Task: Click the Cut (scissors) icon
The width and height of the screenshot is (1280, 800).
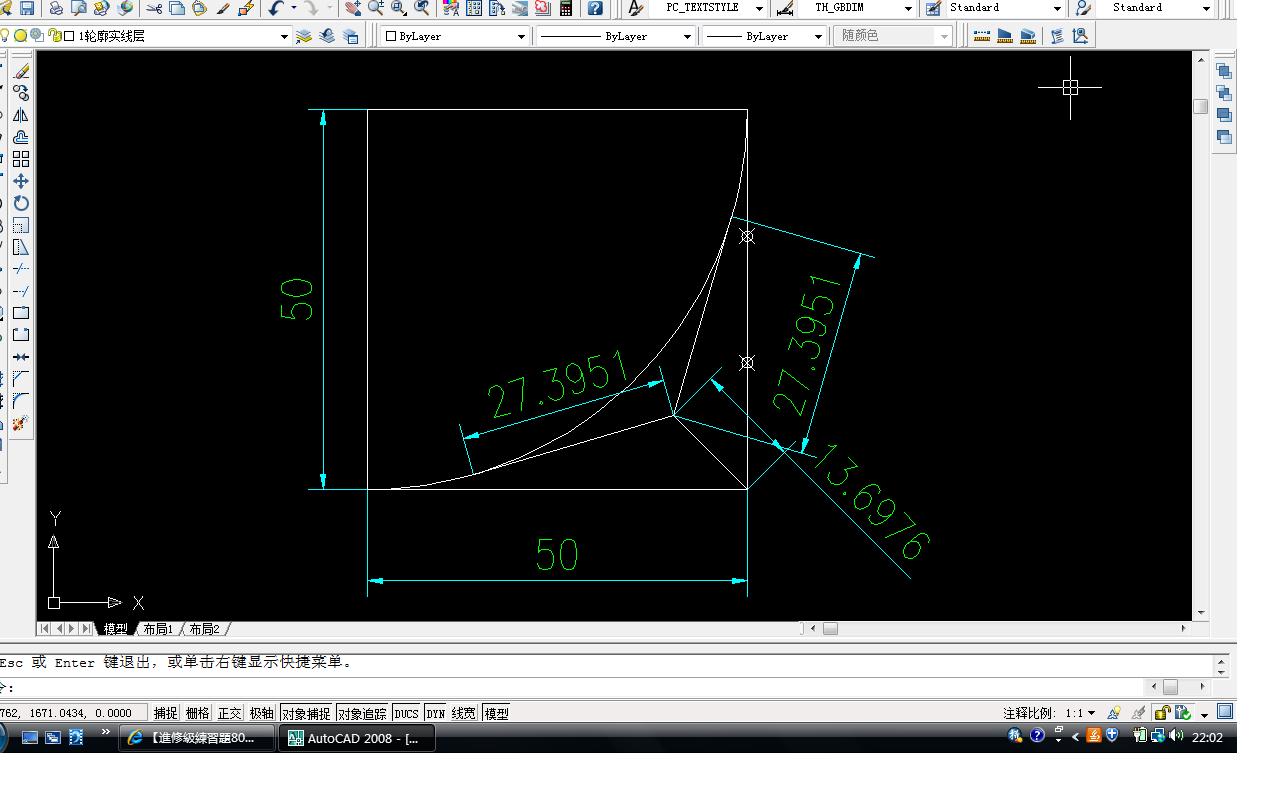Action: click(154, 8)
